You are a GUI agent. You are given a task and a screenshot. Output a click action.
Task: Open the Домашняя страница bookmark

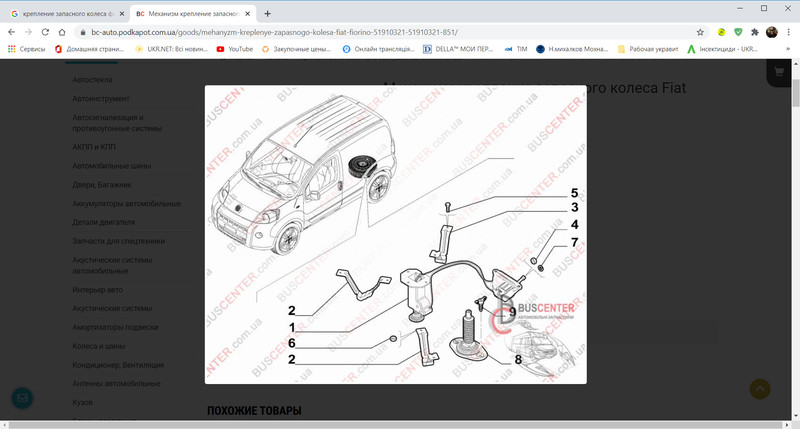point(89,49)
